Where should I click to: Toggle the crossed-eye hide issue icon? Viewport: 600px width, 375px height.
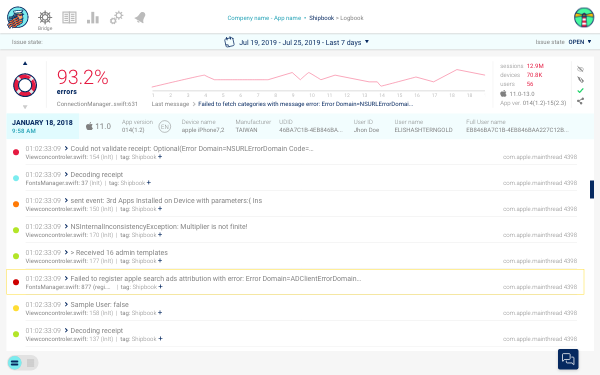(x=580, y=69)
